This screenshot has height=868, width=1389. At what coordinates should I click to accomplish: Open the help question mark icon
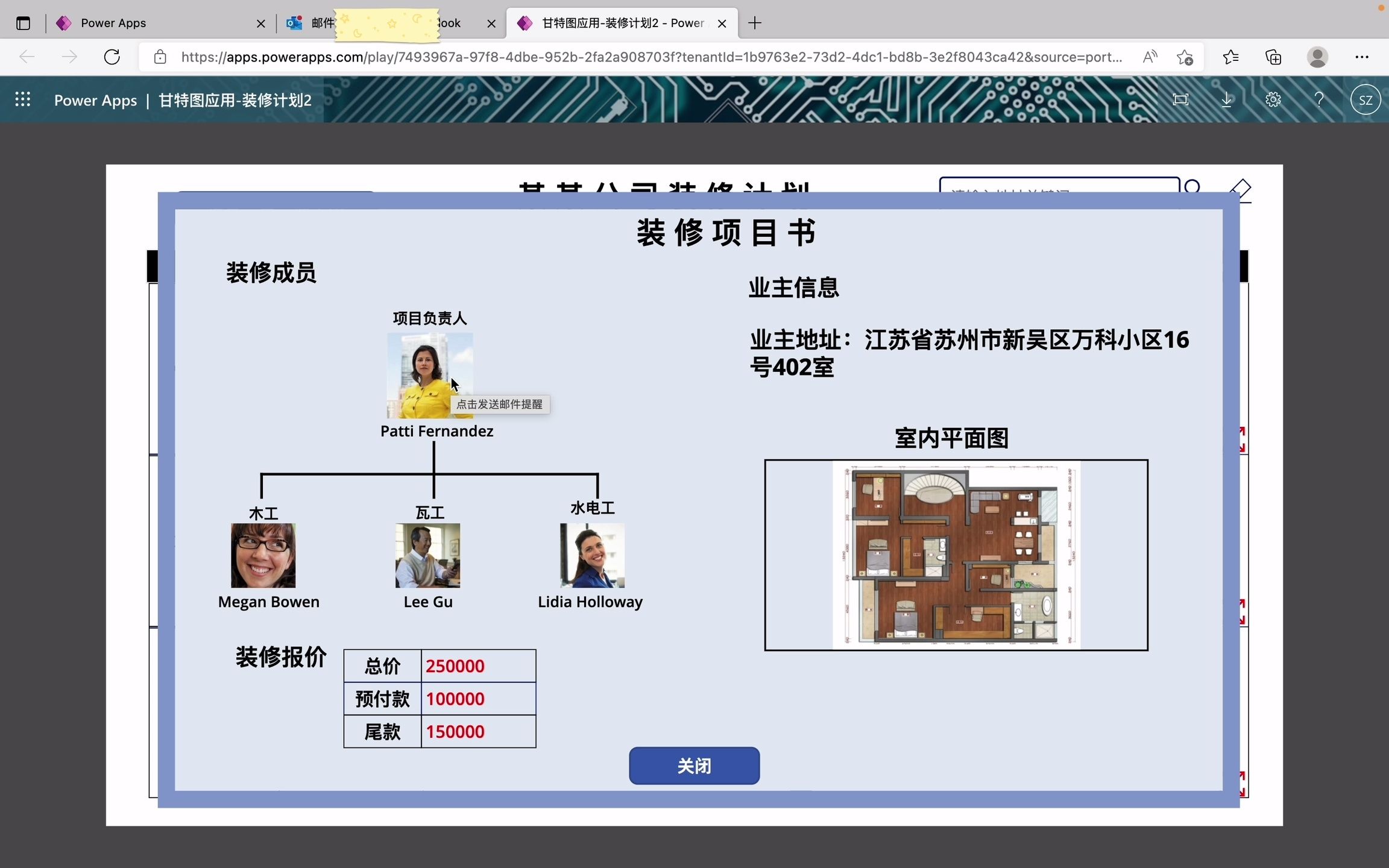(x=1318, y=99)
